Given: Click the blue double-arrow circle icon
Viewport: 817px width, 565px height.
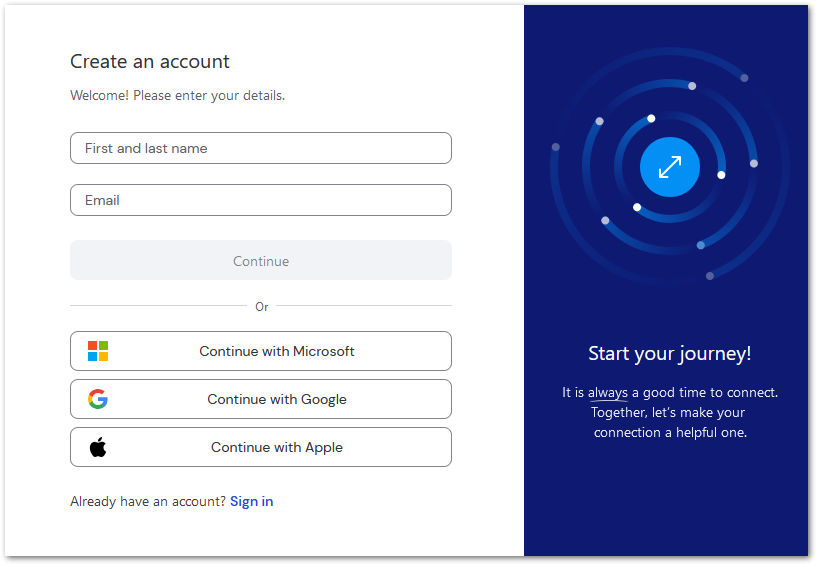Looking at the screenshot, I should (670, 167).
